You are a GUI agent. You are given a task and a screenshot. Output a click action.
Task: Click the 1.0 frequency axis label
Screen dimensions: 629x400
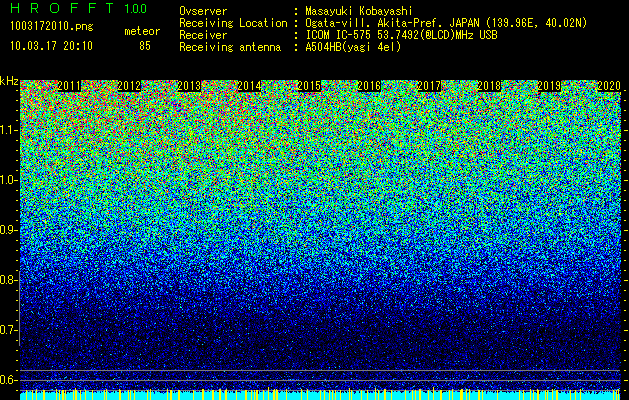[x=8, y=180]
